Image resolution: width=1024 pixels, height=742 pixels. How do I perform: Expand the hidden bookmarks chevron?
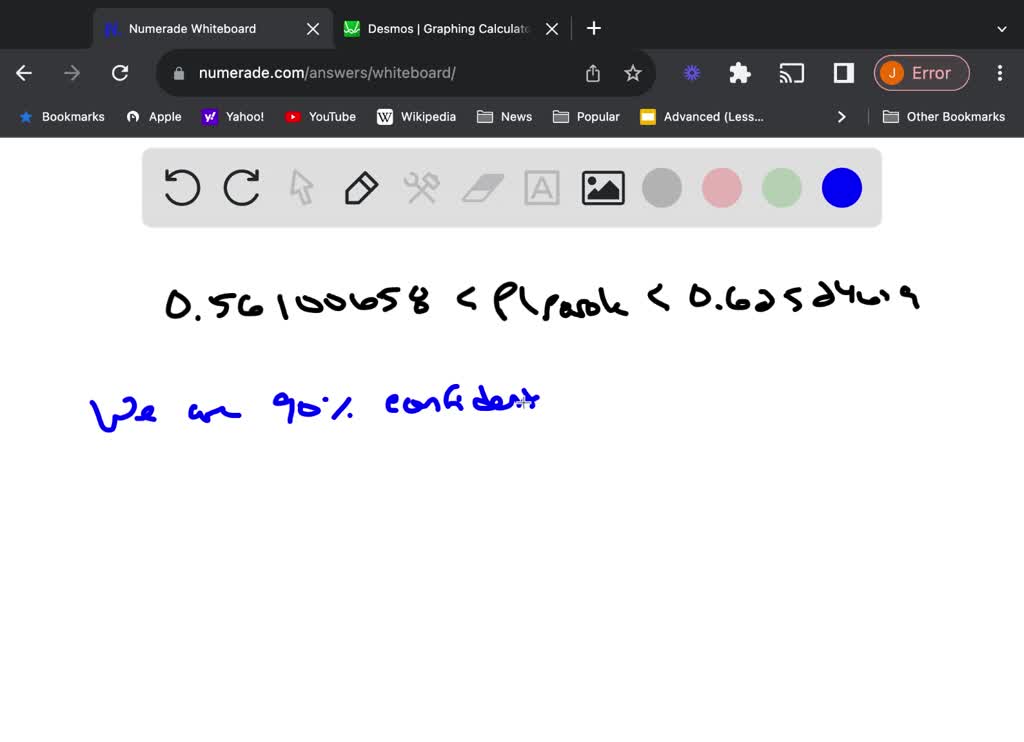[841, 117]
